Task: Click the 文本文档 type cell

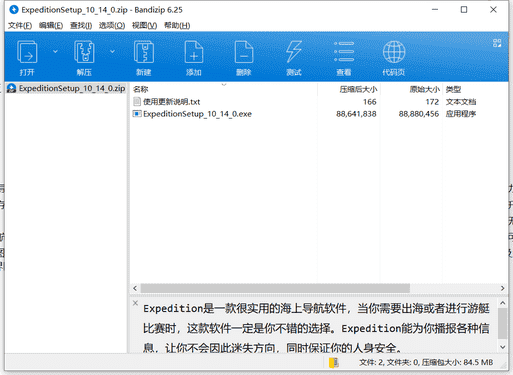Action: pos(461,102)
